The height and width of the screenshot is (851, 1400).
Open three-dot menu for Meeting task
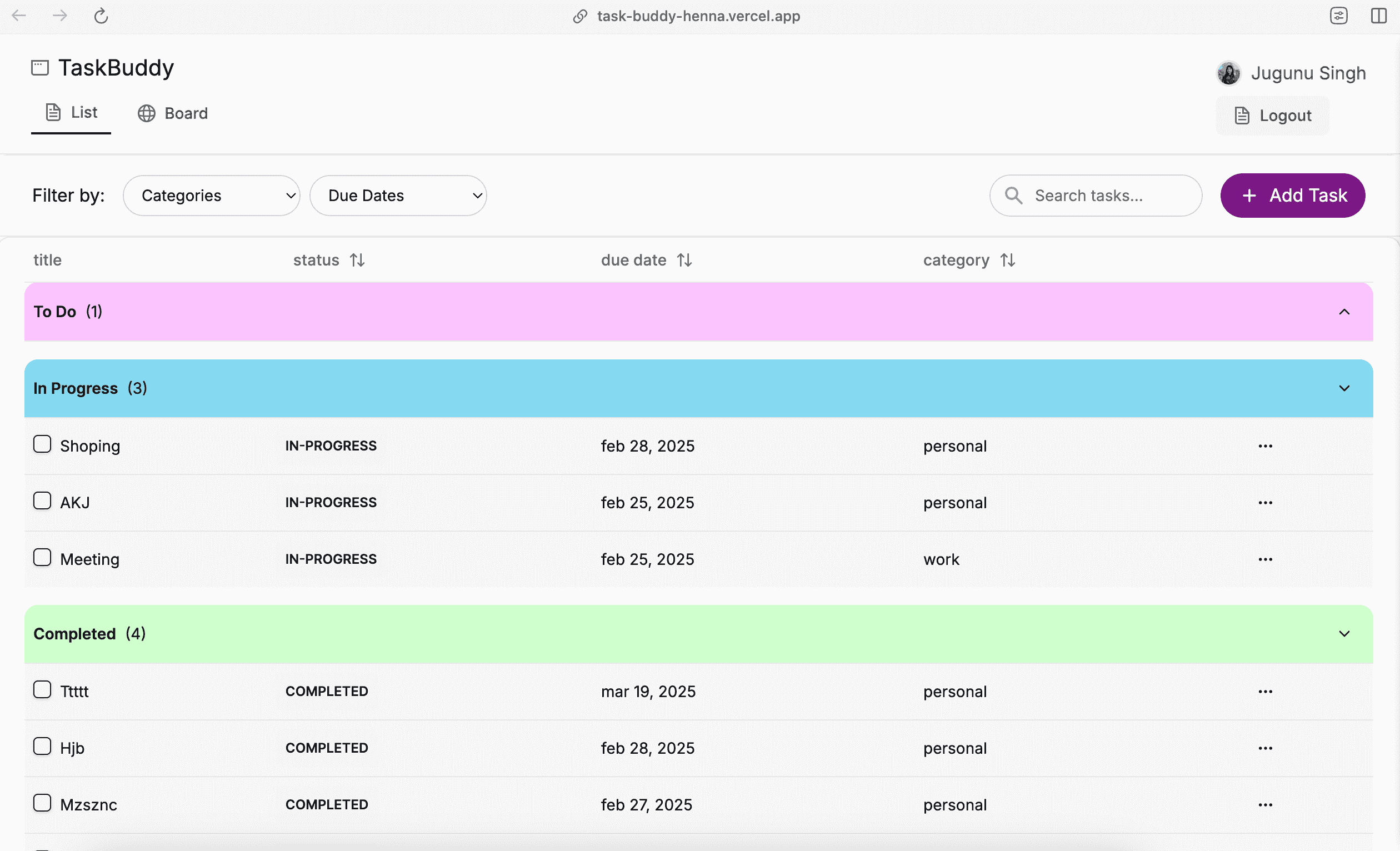(x=1265, y=559)
